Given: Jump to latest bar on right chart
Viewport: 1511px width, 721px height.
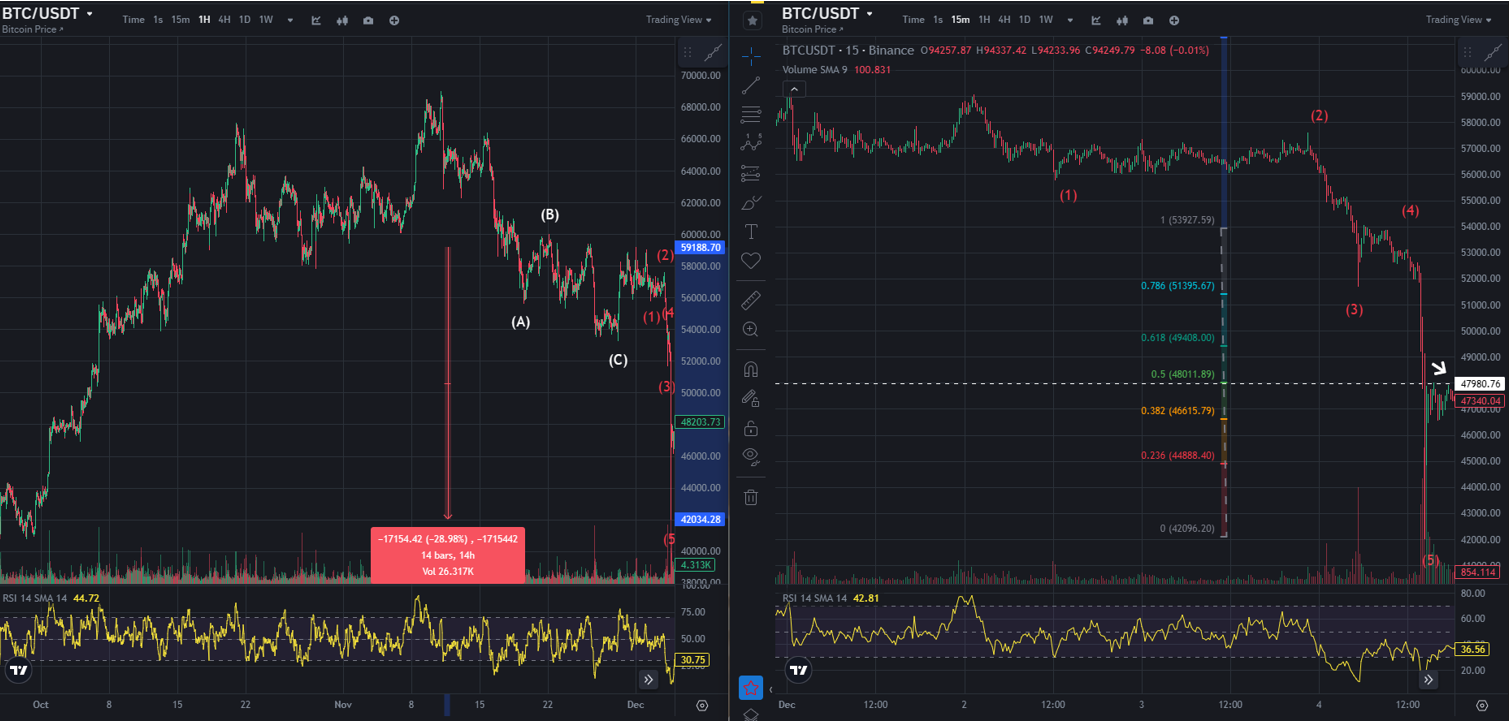Looking at the screenshot, I should pos(1428,679).
